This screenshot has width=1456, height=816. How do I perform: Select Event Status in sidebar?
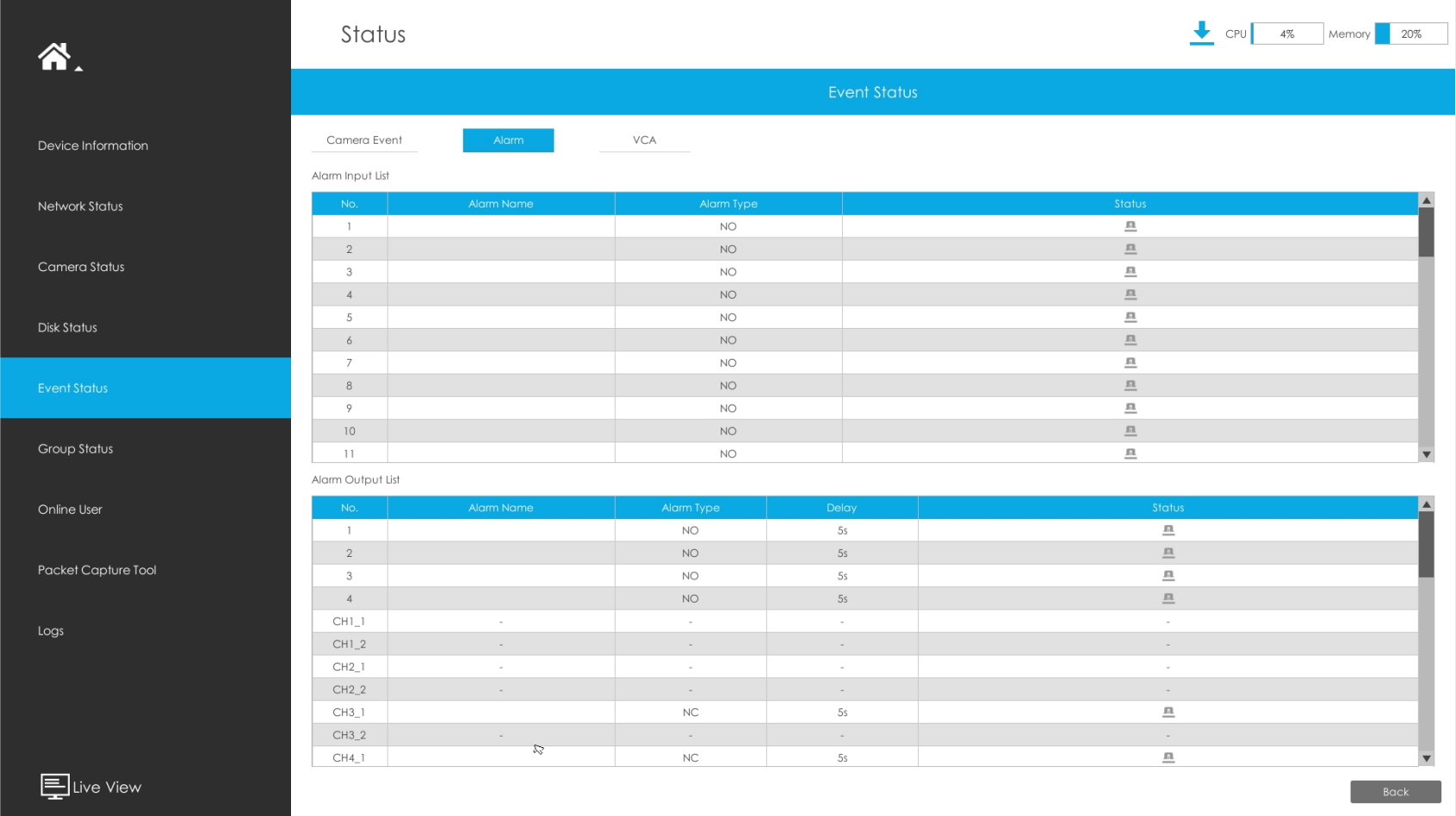pyautogui.click(x=146, y=388)
